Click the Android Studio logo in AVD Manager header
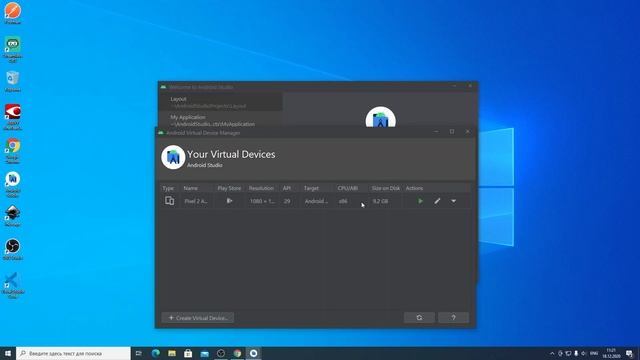 (x=173, y=157)
